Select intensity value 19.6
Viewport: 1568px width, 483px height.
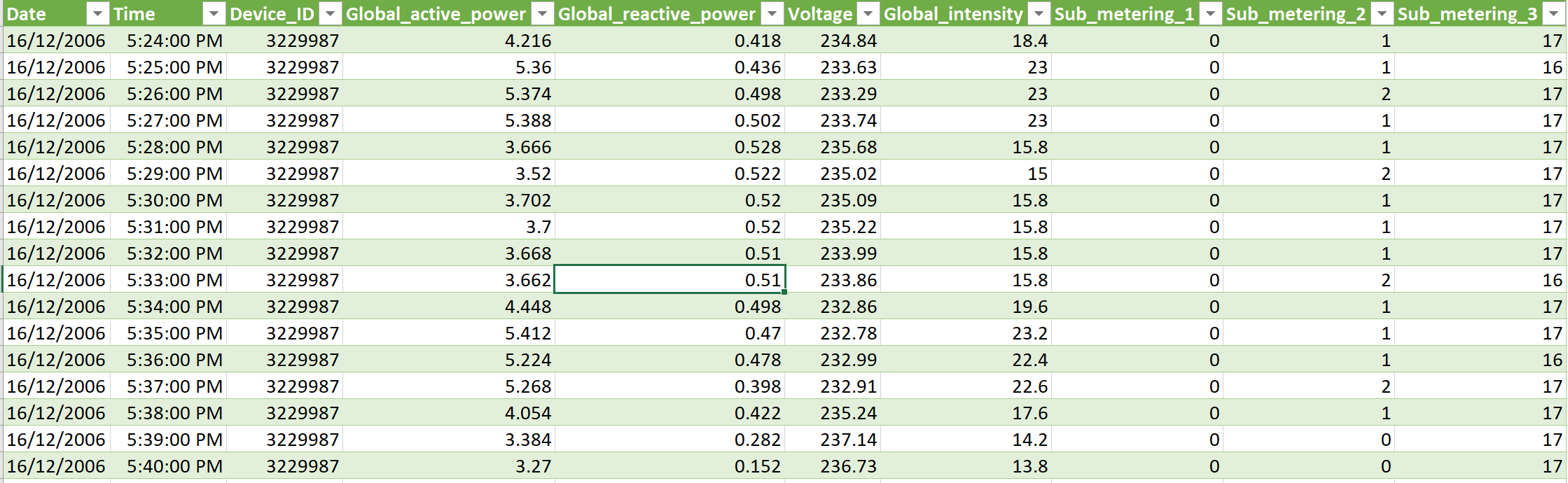tap(966, 307)
